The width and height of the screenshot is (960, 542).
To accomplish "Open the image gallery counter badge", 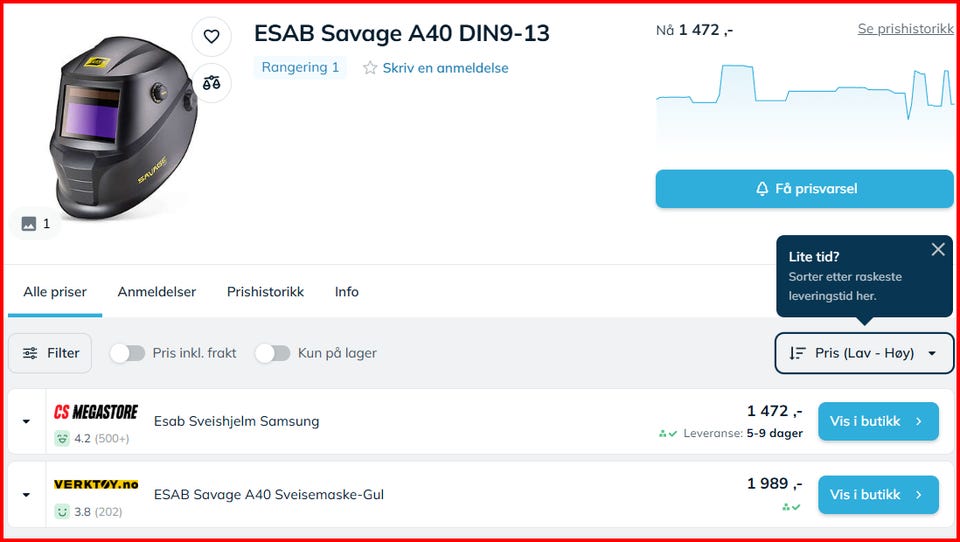I will point(36,224).
